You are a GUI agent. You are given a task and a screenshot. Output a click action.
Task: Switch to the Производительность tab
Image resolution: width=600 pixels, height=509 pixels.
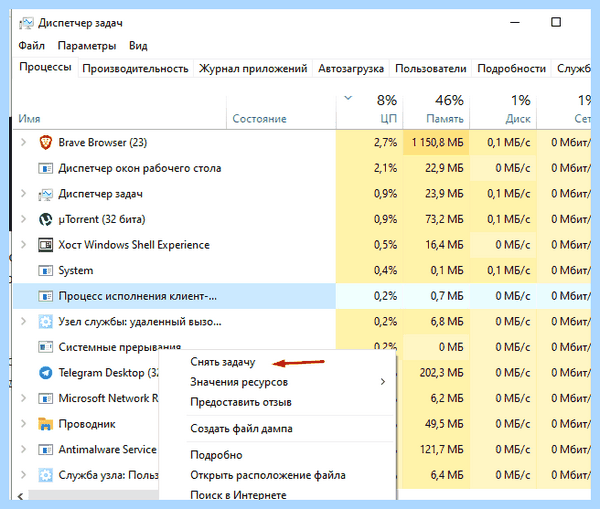click(135, 69)
